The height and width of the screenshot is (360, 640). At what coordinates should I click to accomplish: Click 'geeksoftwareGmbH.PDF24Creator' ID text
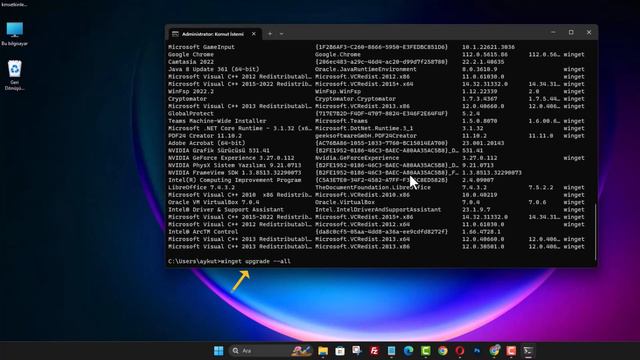[366, 136]
